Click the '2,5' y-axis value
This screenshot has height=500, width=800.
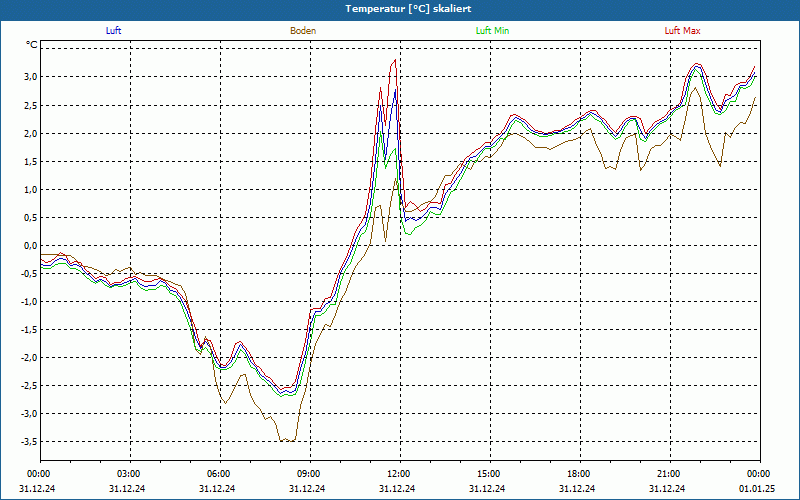(x=32, y=105)
